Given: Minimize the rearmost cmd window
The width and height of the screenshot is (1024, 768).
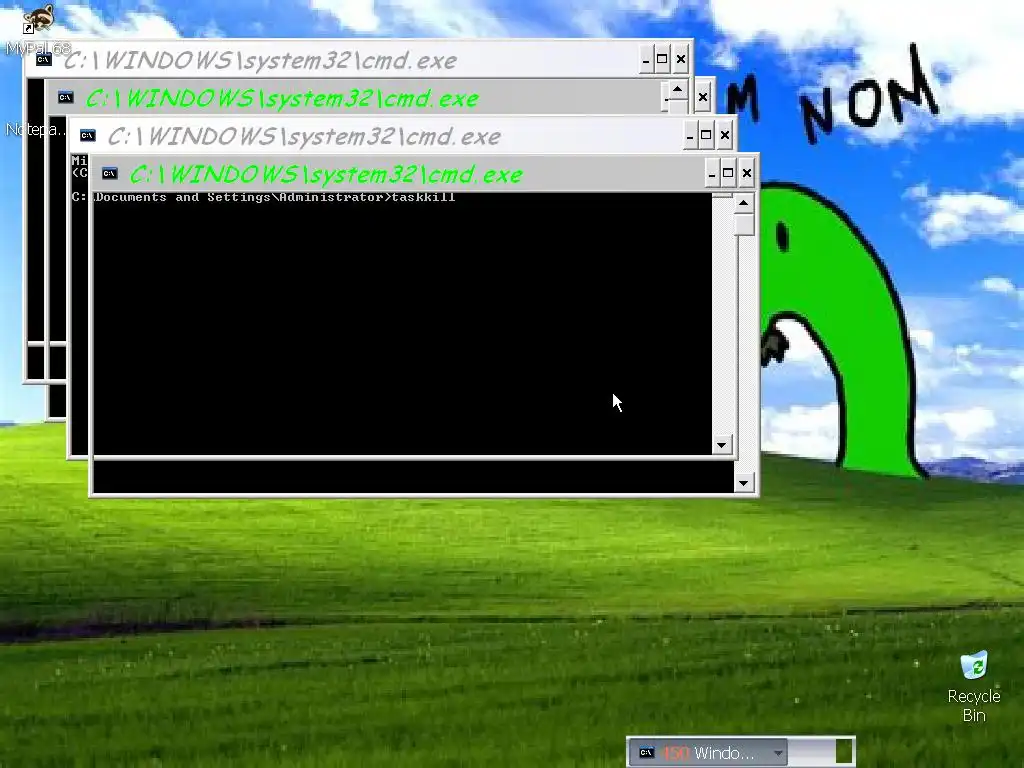Looking at the screenshot, I should [x=645, y=60].
